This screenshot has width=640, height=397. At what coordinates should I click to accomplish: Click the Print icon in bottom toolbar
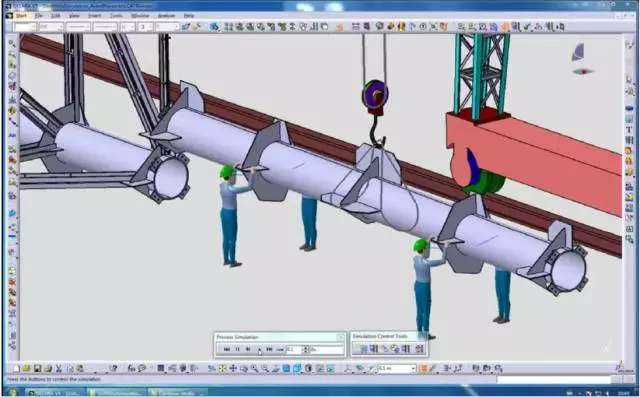[48, 369]
